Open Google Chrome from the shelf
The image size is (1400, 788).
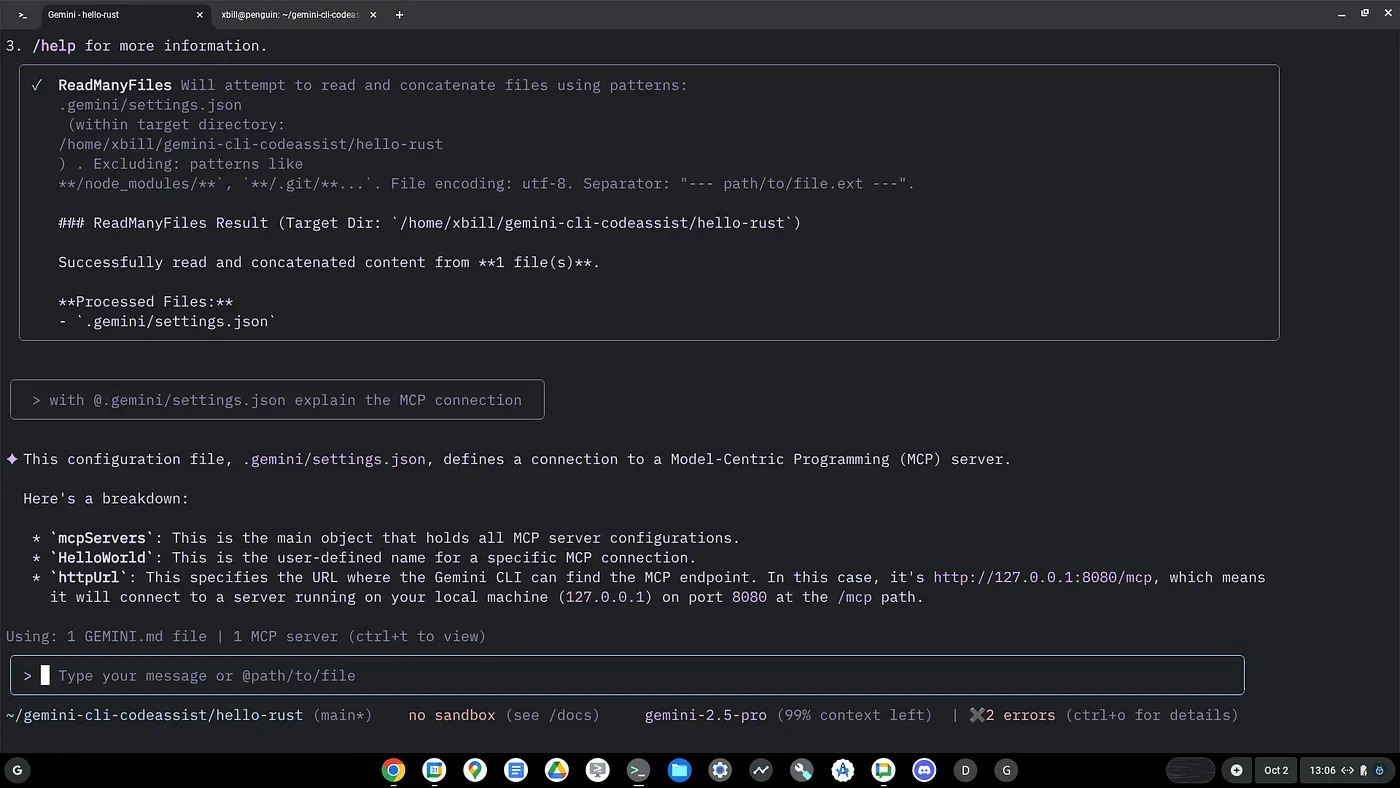click(x=393, y=770)
